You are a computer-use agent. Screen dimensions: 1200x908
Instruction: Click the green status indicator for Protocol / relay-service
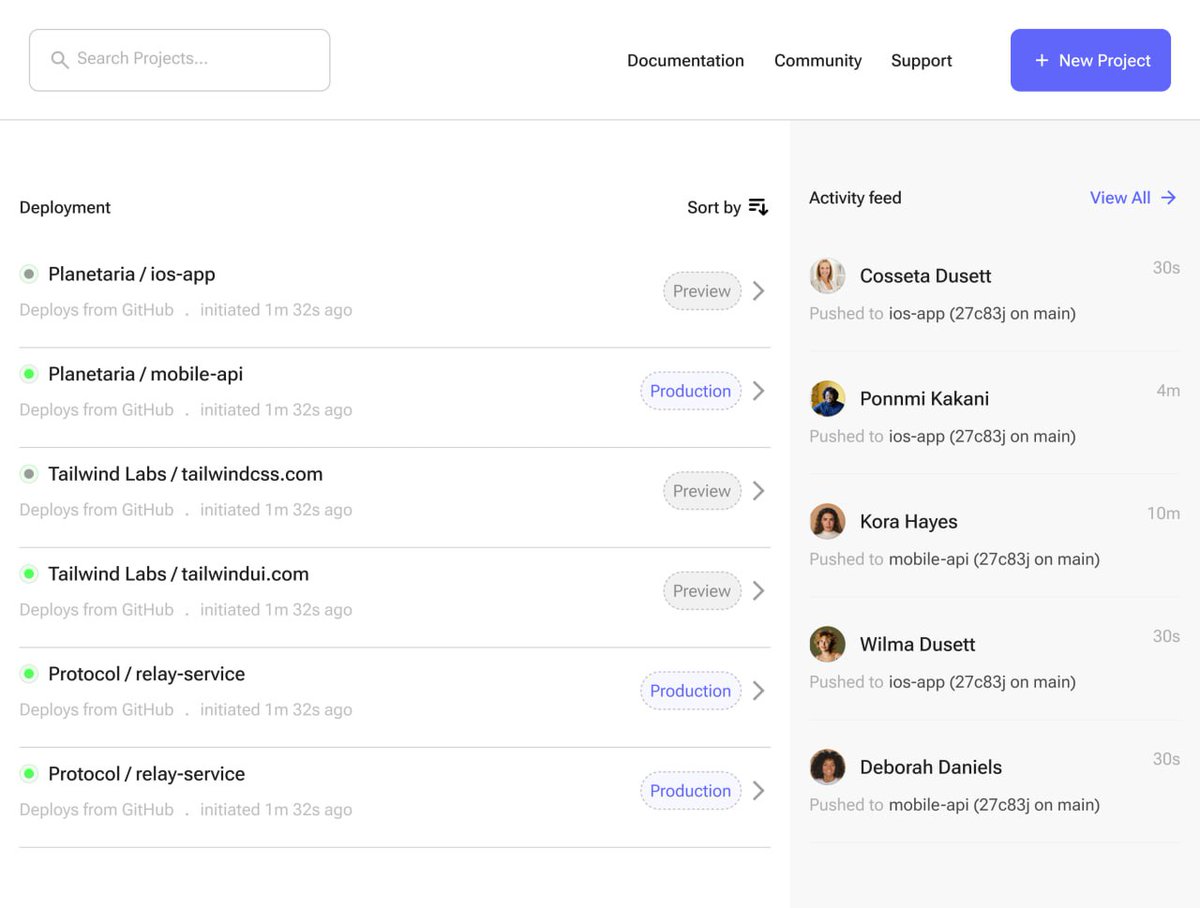pos(28,674)
